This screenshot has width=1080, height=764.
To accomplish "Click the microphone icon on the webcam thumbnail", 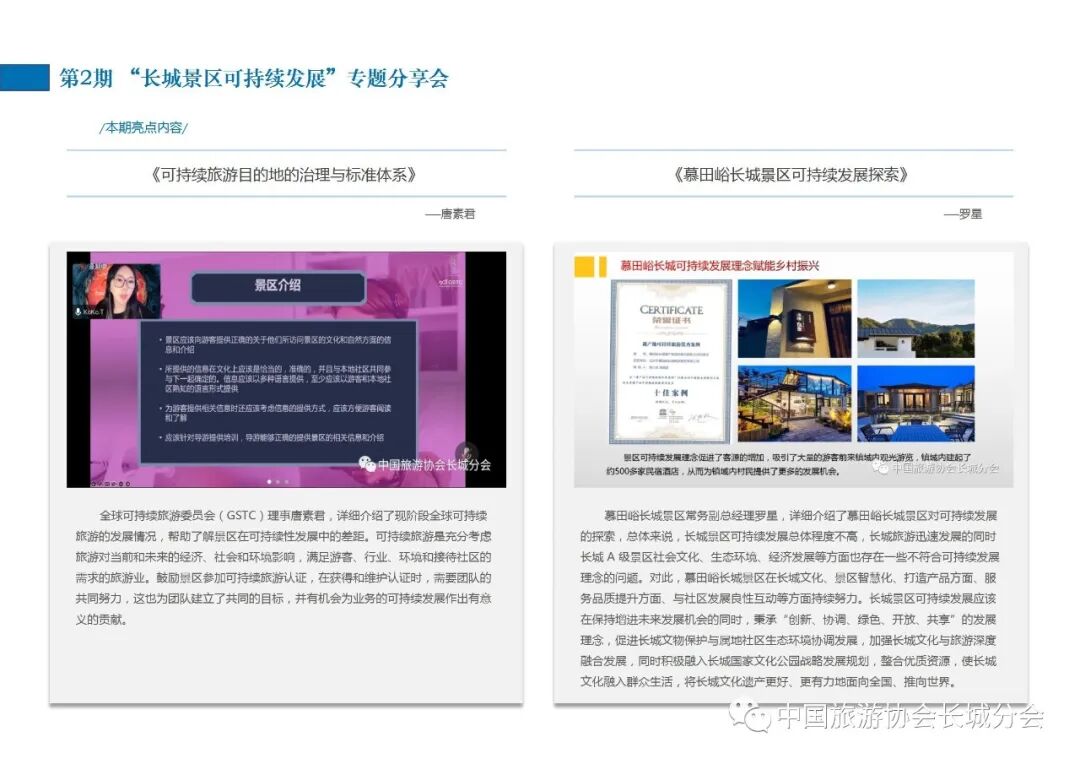I will (x=78, y=312).
